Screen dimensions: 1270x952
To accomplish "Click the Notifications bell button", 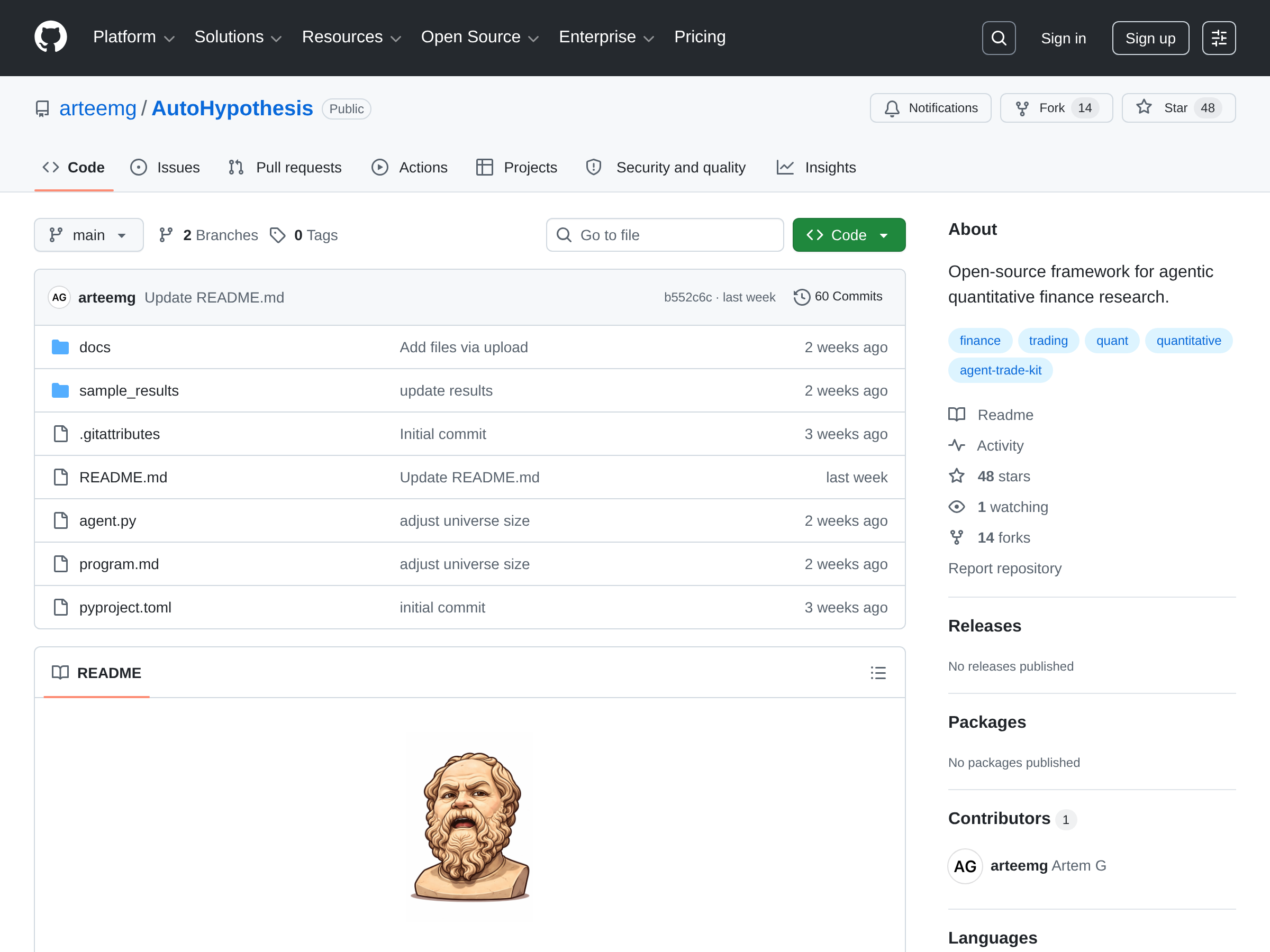I will pyautogui.click(x=930, y=108).
